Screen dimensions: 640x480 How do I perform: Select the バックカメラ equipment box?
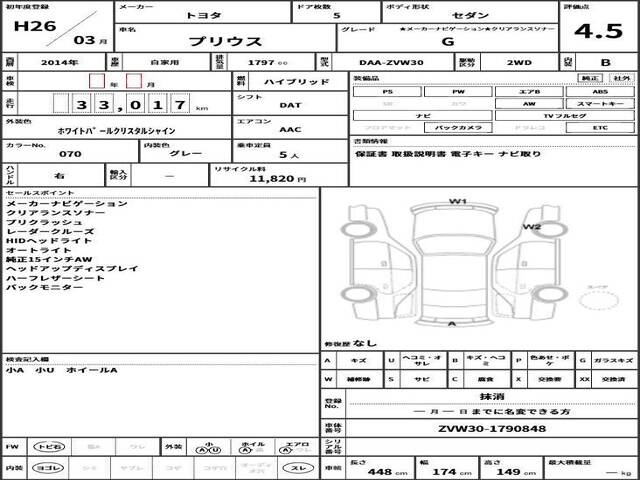click(x=458, y=128)
